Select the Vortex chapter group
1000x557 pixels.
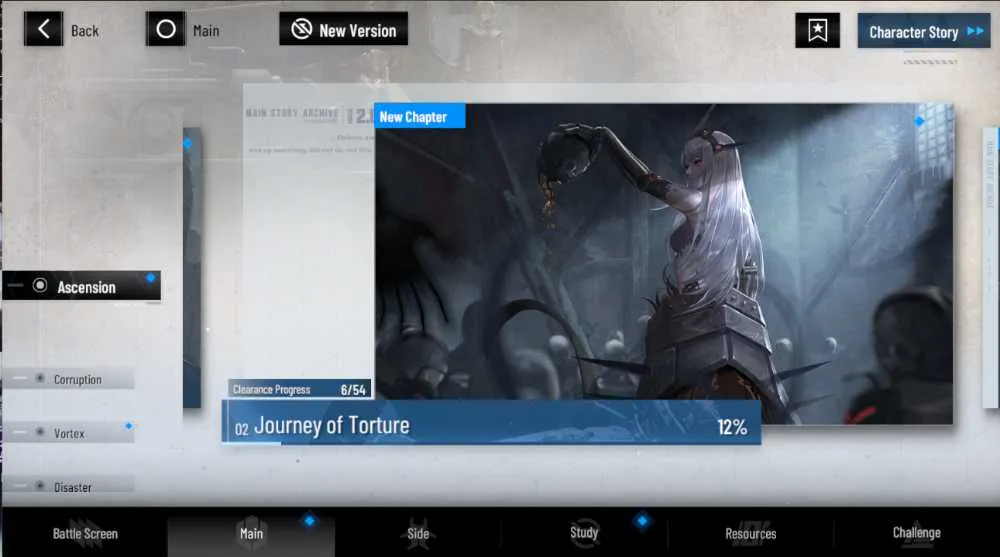coord(69,433)
